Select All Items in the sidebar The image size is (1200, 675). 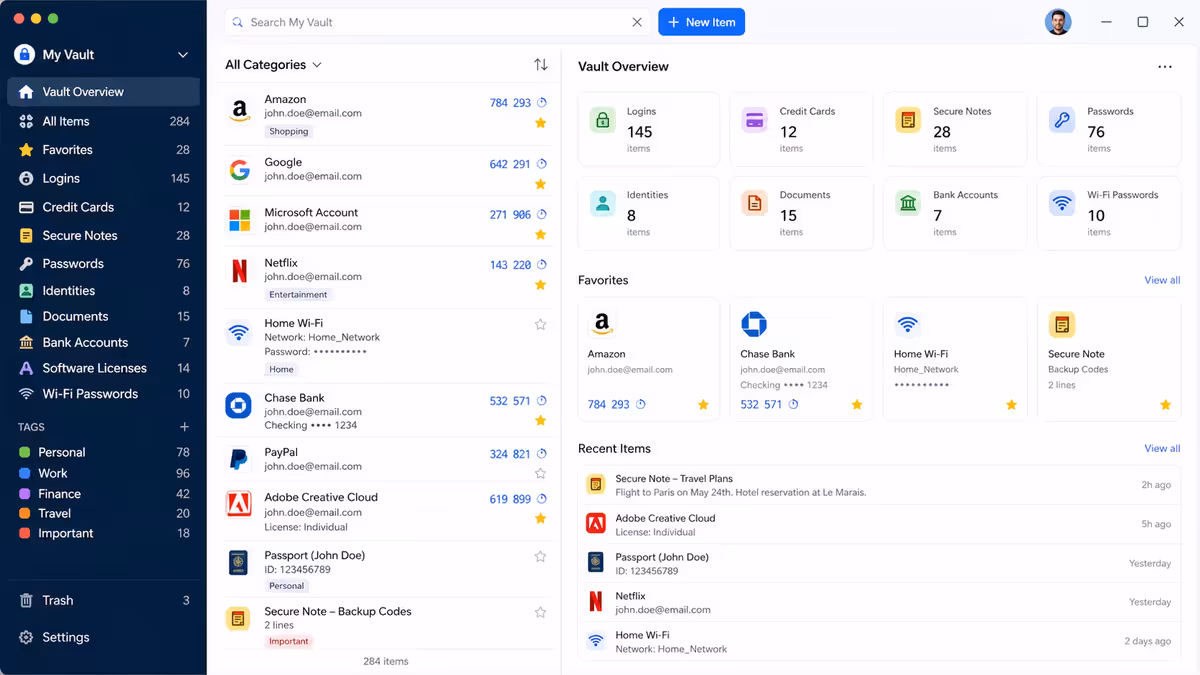104,121
